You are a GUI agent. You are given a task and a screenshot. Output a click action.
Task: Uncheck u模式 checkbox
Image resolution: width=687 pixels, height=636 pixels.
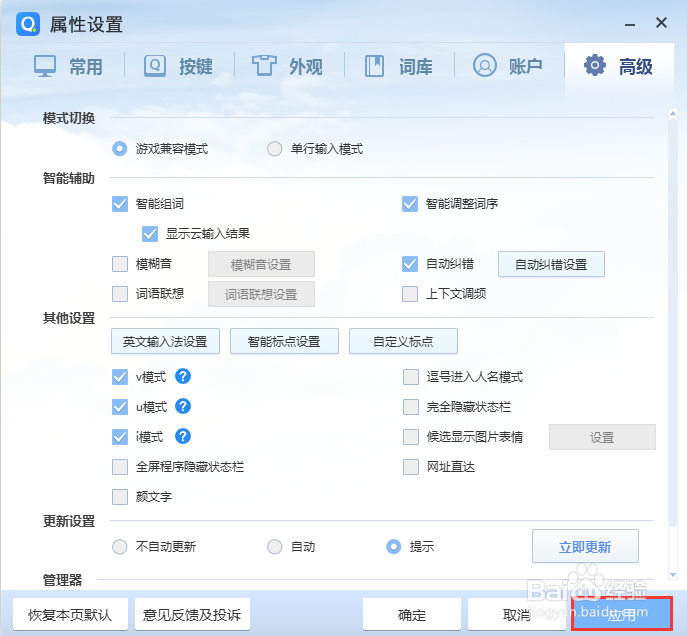tap(120, 407)
